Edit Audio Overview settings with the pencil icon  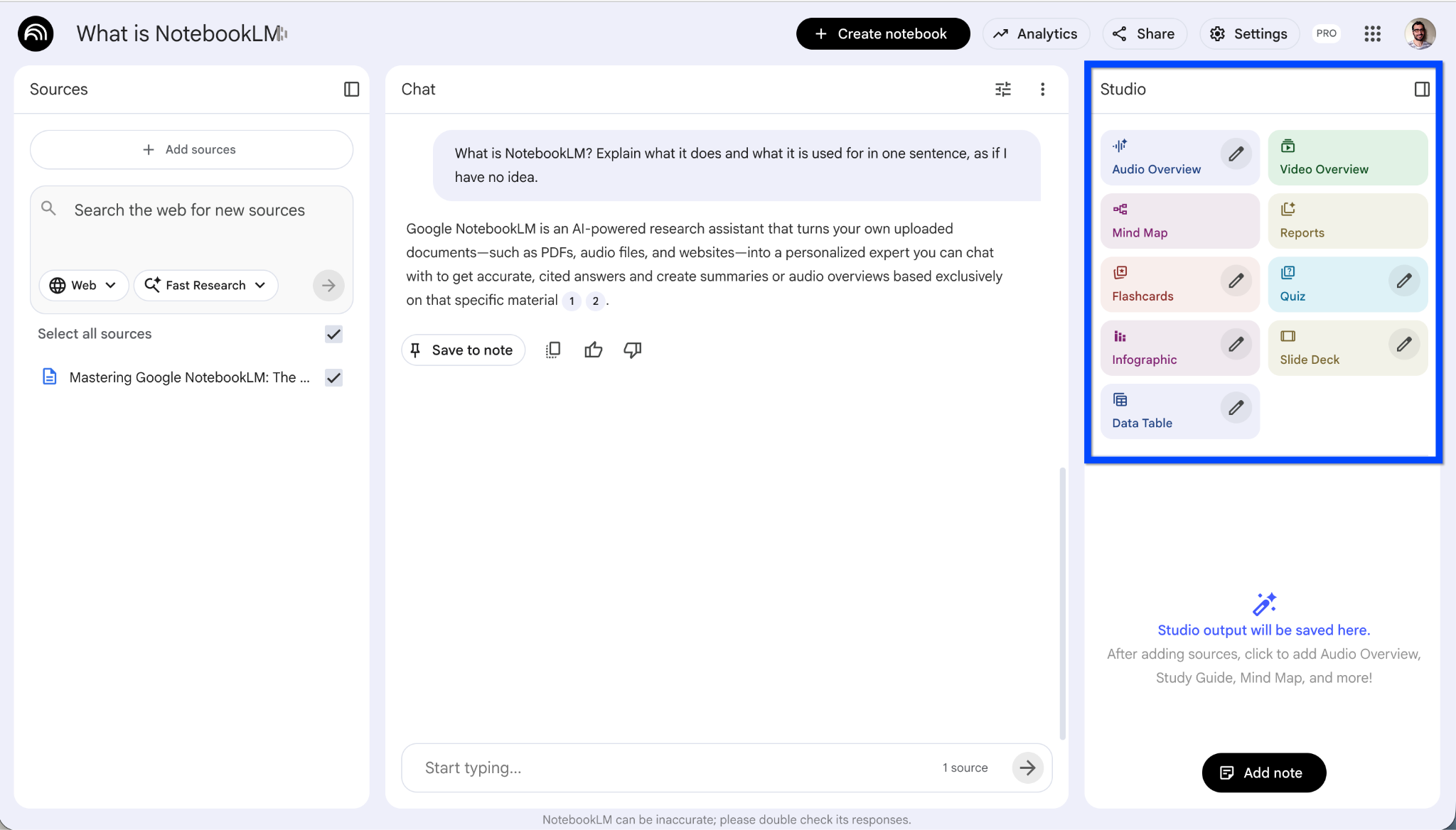pos(1236,153)
